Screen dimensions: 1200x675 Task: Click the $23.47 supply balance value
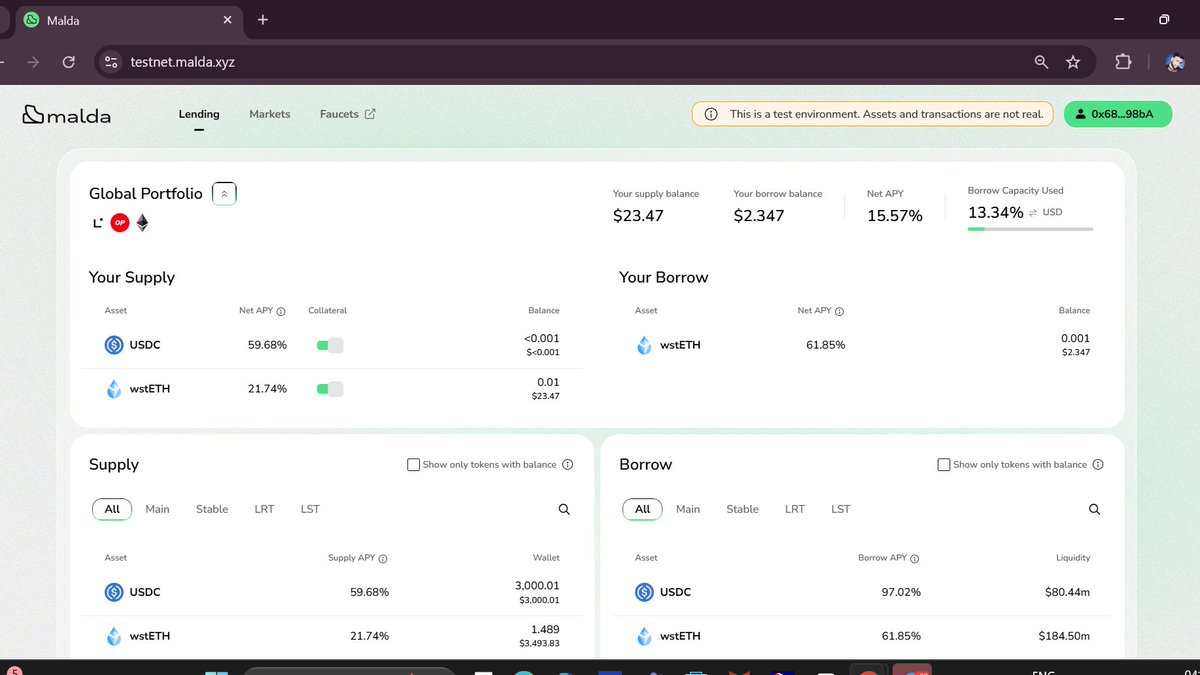click(638, 216)
